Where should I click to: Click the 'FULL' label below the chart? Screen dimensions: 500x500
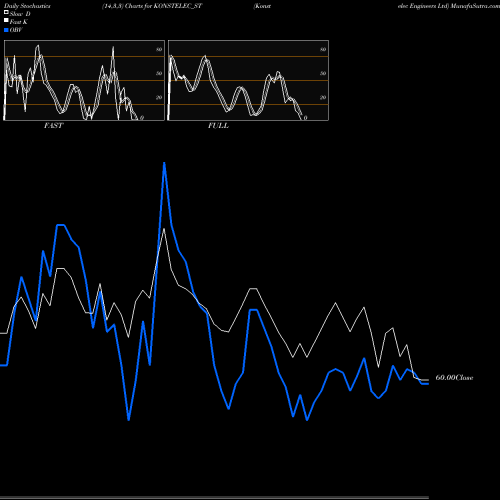(x=218, y=126)
